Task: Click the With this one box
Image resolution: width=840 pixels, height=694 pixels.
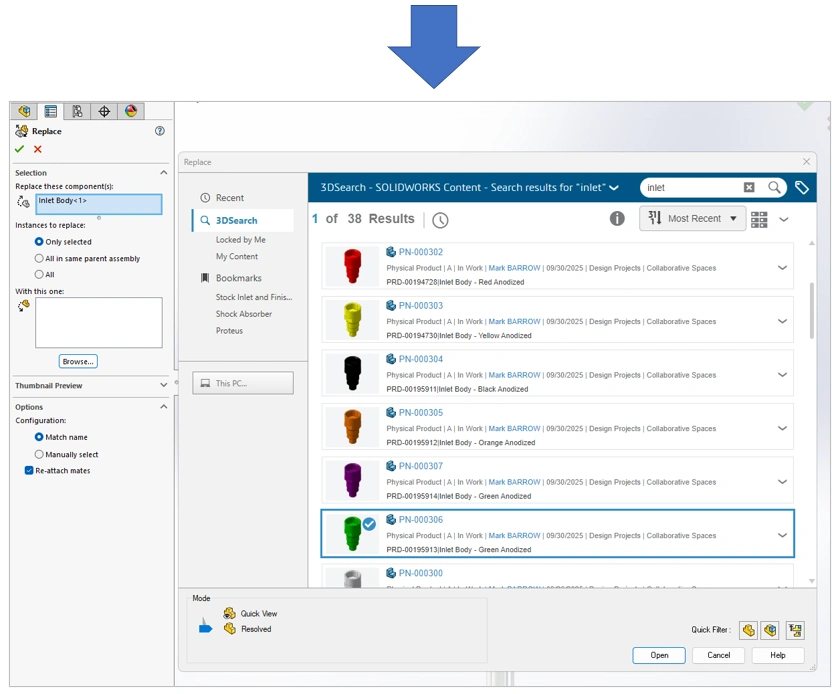Action: click(99, 323)
